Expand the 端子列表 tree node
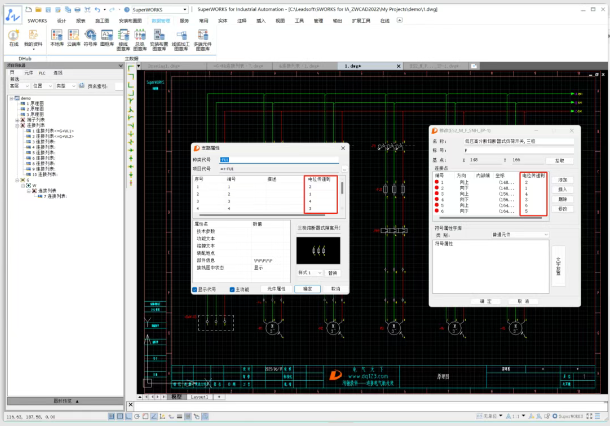Screen dimensions: 610x426 [17, 120]
